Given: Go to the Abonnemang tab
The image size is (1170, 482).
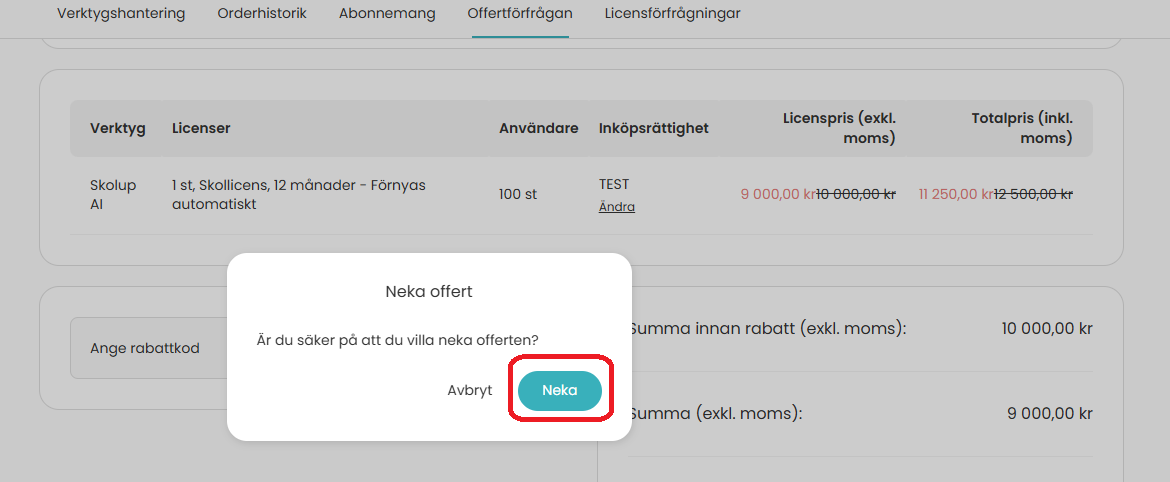Looking at the screenshot, I should coord(387,13).
